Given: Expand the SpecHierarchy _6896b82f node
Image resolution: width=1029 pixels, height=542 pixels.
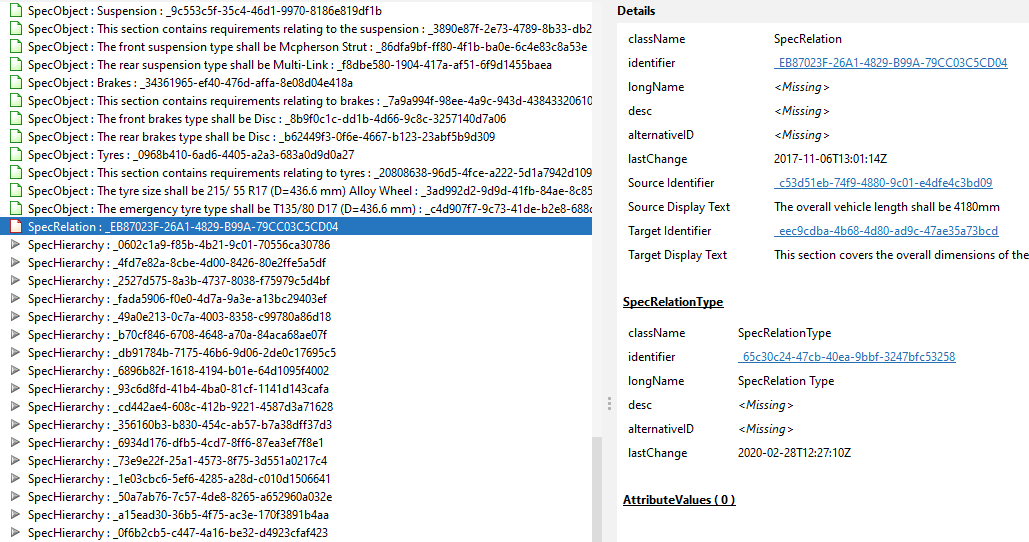Looking at the screenshot, I should click(x=15, y=371).
